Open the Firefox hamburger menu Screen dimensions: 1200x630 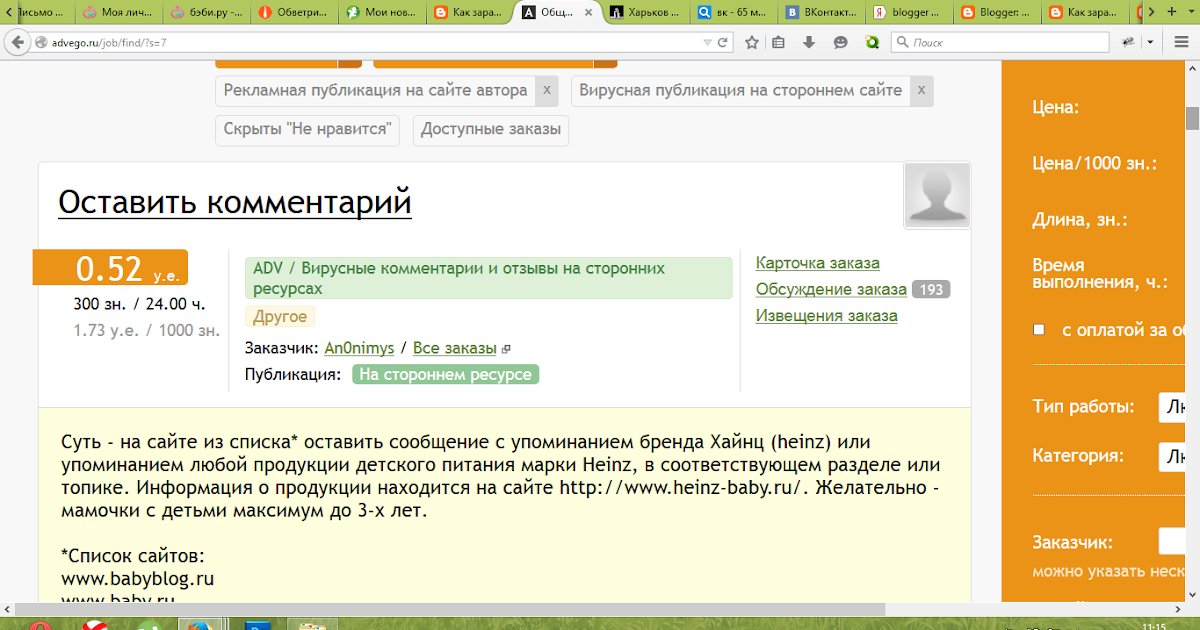(x=1181, y=43)
